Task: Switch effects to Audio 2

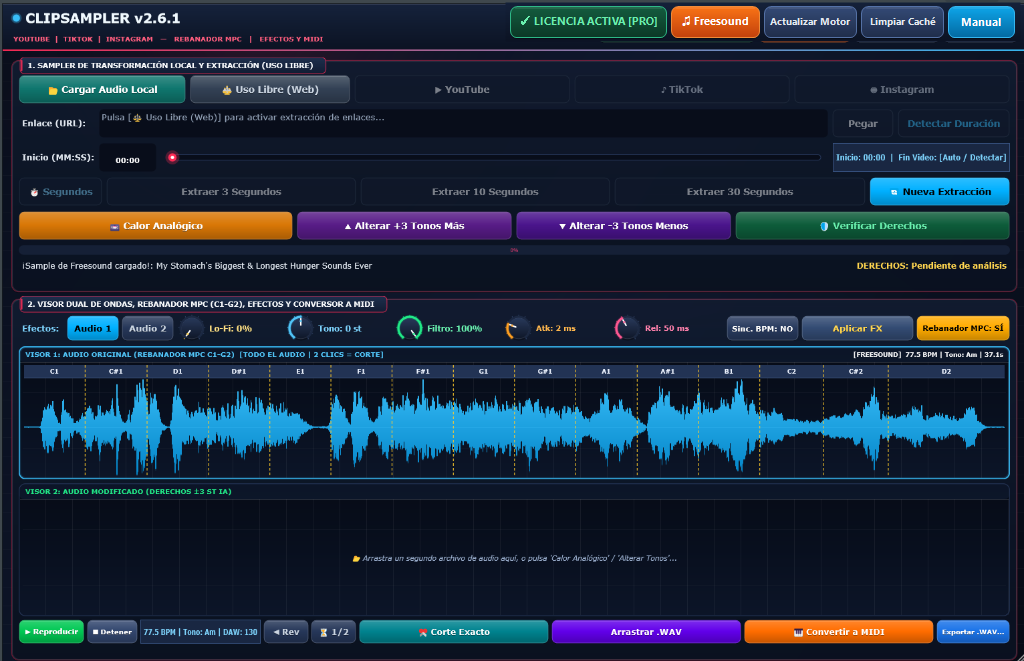Action: point(148,329)
